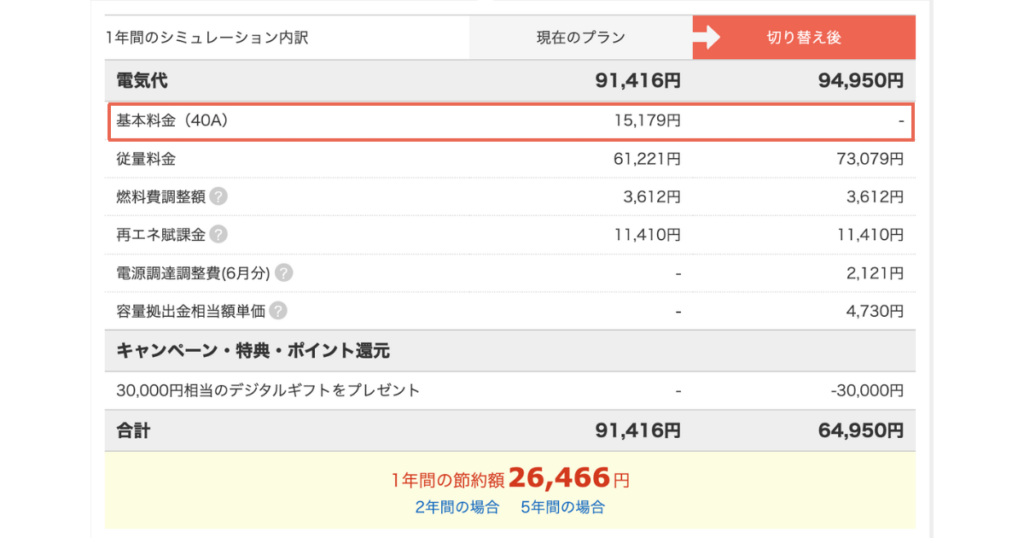The width and height of the screenshot is (1024, 538).
Task: Click the 64,950円 total after switching
Action: [x=861, y=431]
